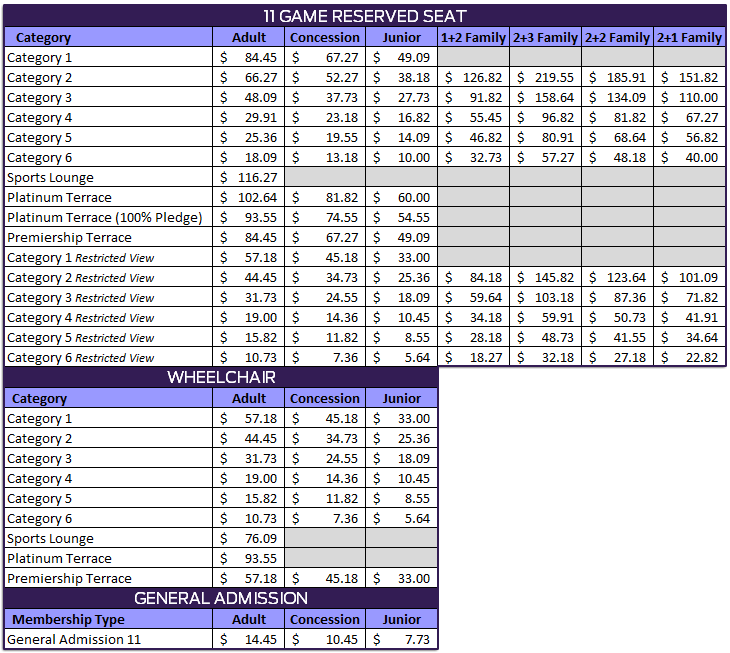Select the 'Category 5 Restricted View' label

[x=81, y=337]
